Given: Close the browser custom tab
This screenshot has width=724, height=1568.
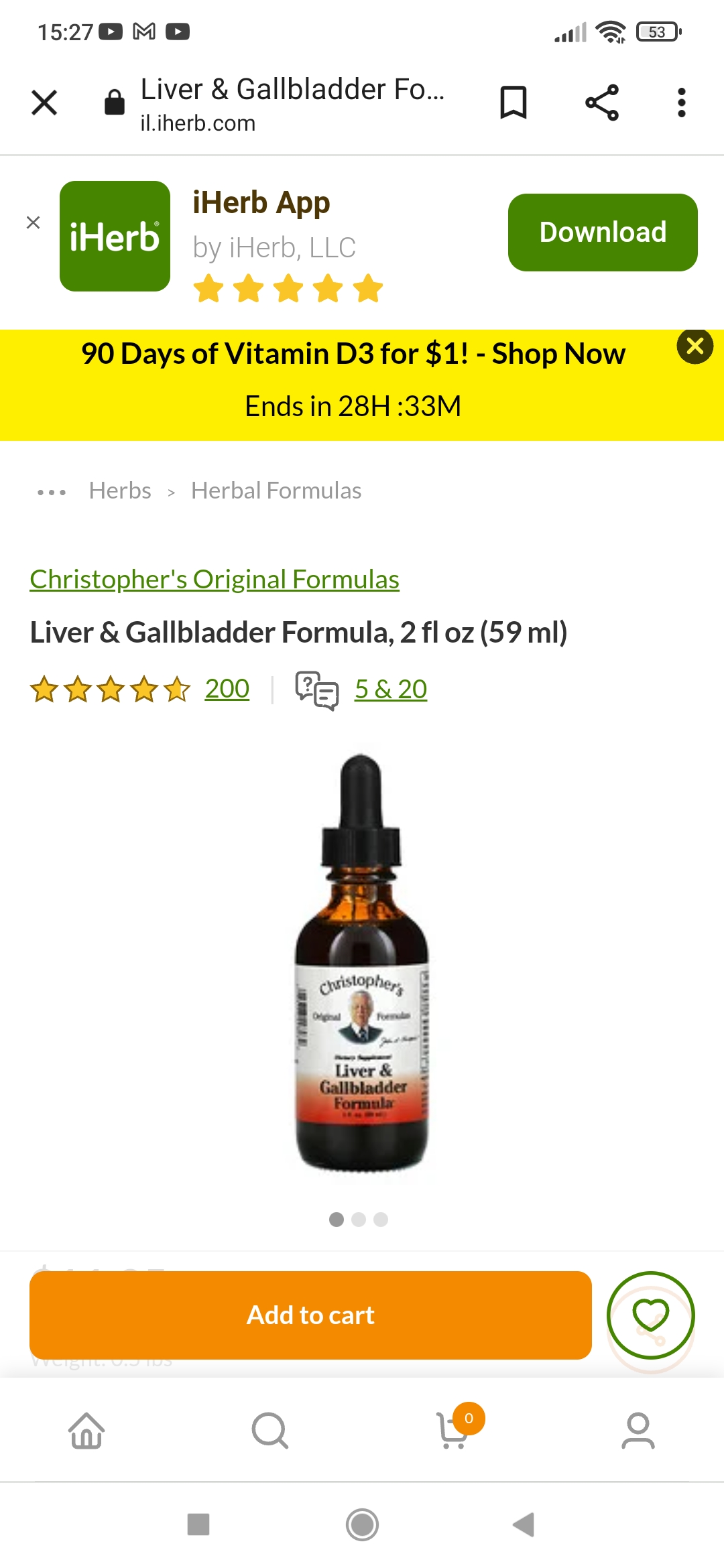Looking at the screenshot, I should [44, 103].
